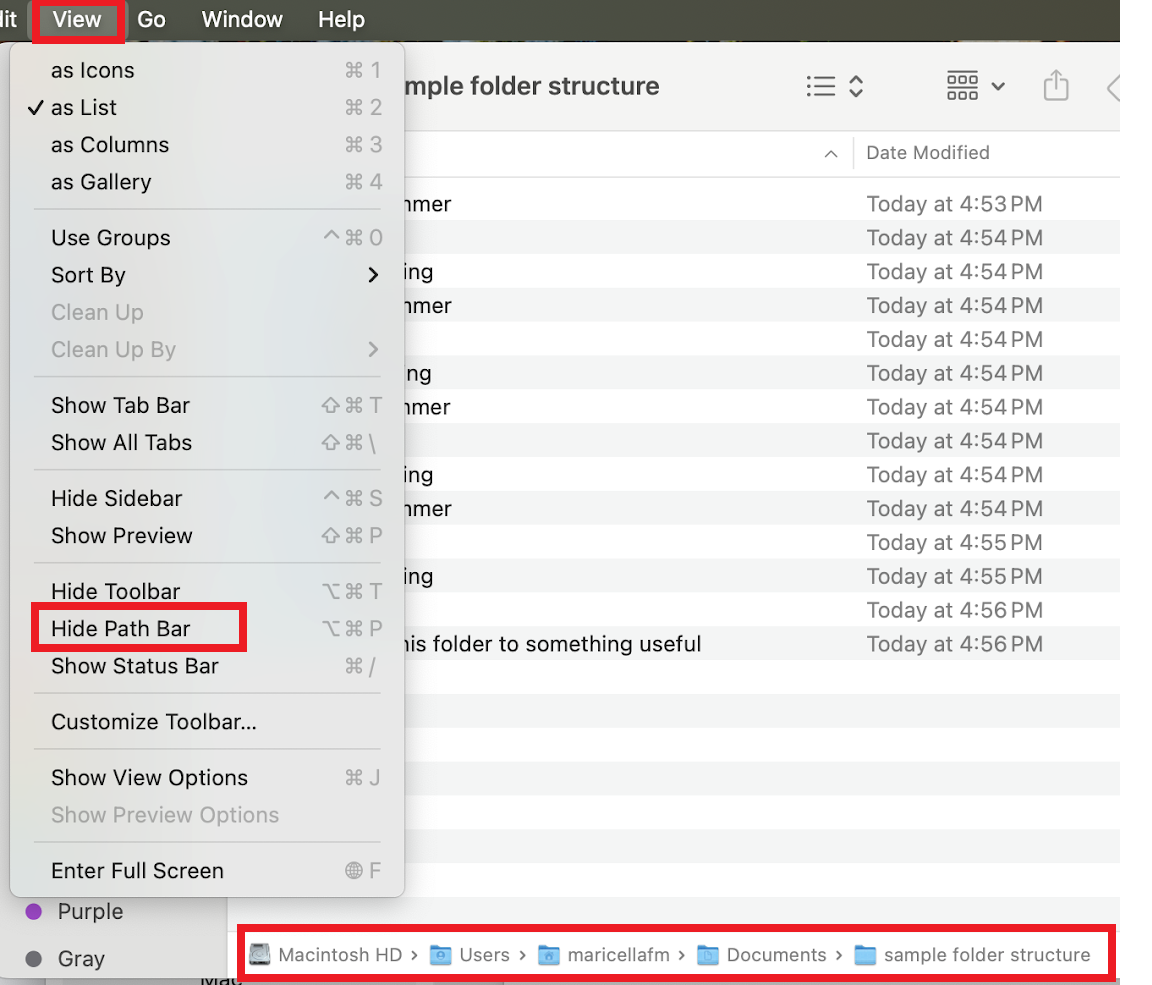Choose the as Icons view option

(207, 71)
